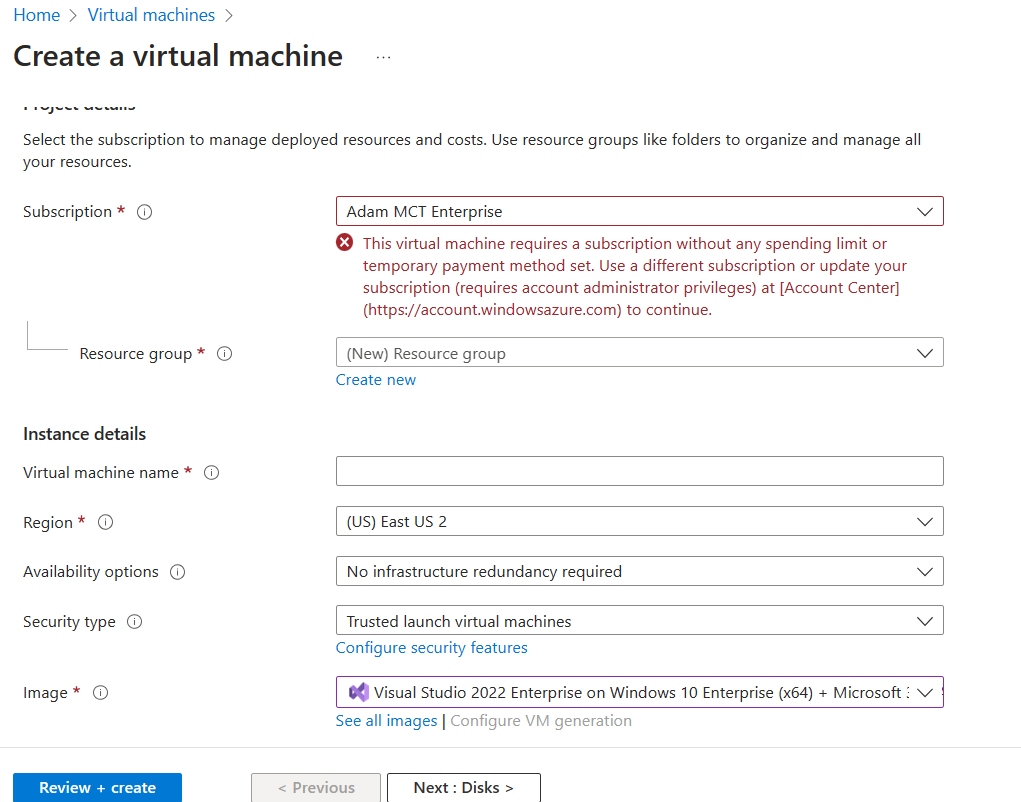Click the Instance details heading
This screenshot has width=1021, height=802.
[x=85, y=434]
